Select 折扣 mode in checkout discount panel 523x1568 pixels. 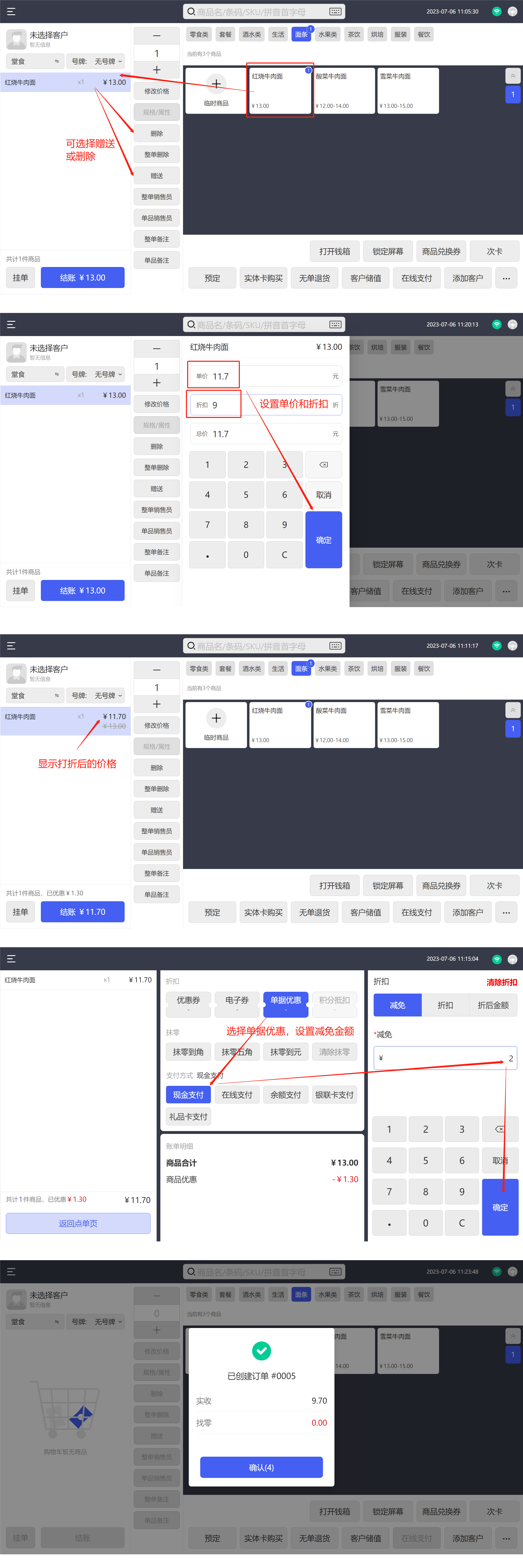[446, 1005]
